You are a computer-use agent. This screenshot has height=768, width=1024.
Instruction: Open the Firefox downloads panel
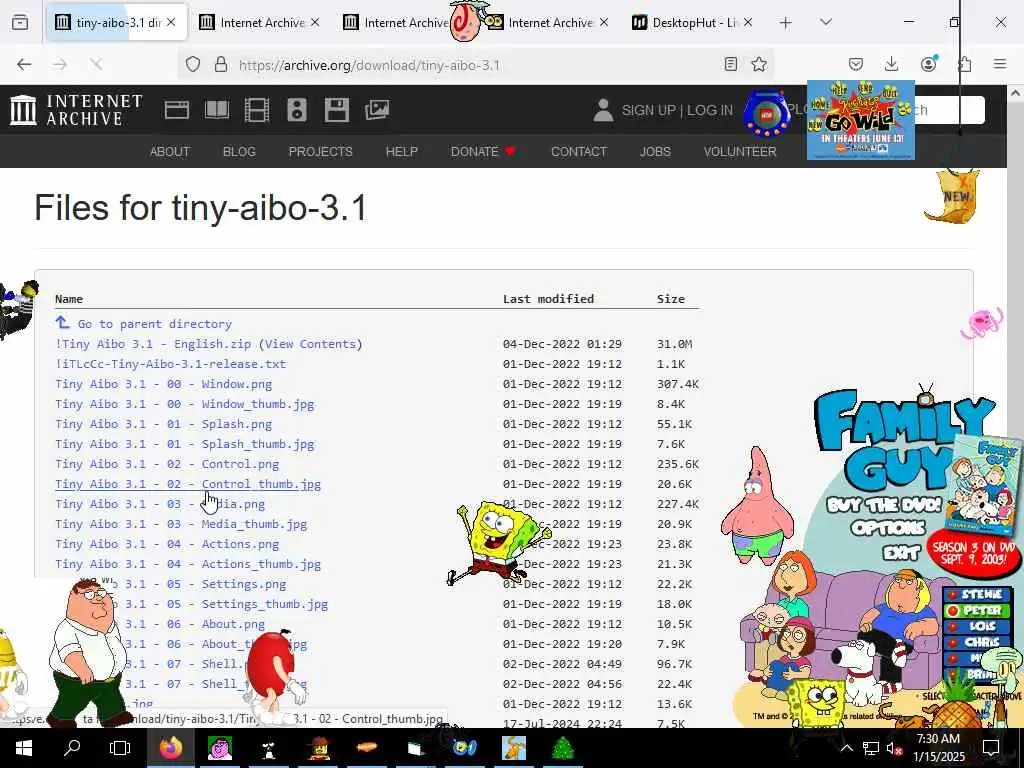click(891, 64)
